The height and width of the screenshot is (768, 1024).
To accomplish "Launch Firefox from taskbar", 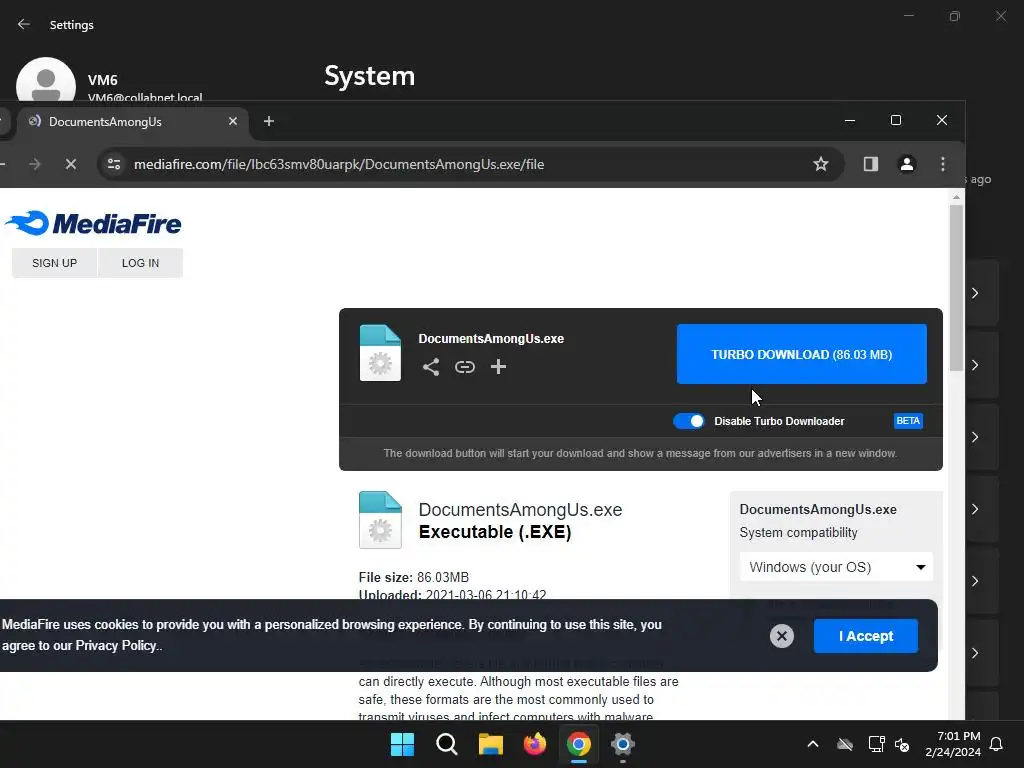I will coord(535,744).
